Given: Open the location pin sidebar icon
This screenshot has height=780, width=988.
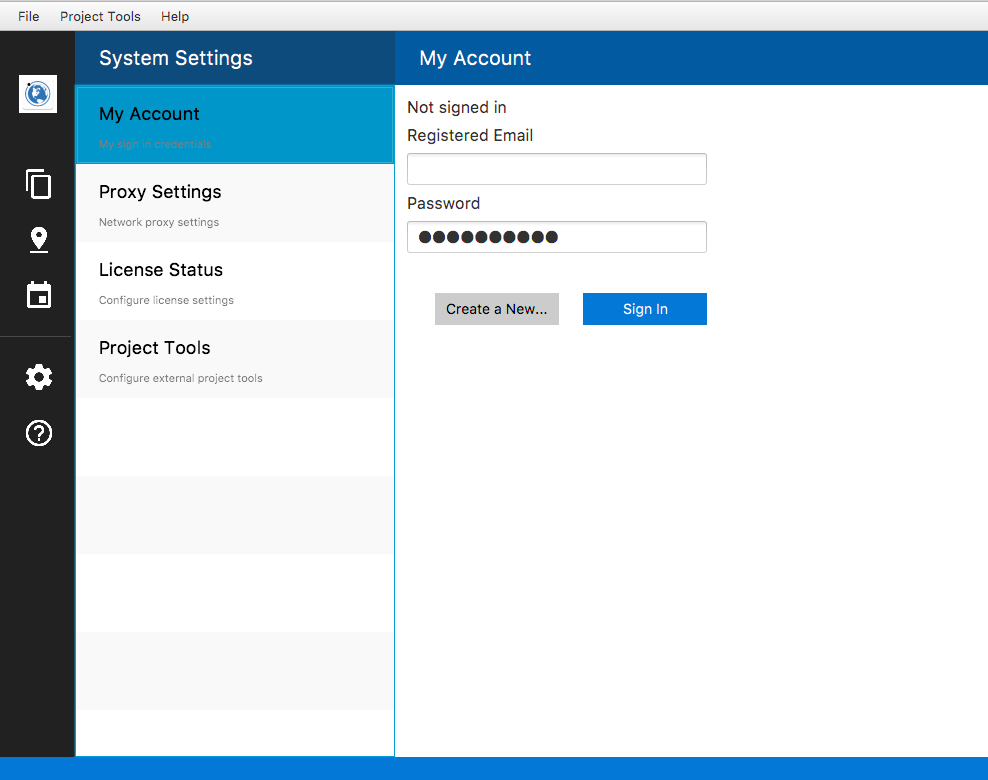Looking at the screenshot, I should pyautogui.click(x=38, y=240).
